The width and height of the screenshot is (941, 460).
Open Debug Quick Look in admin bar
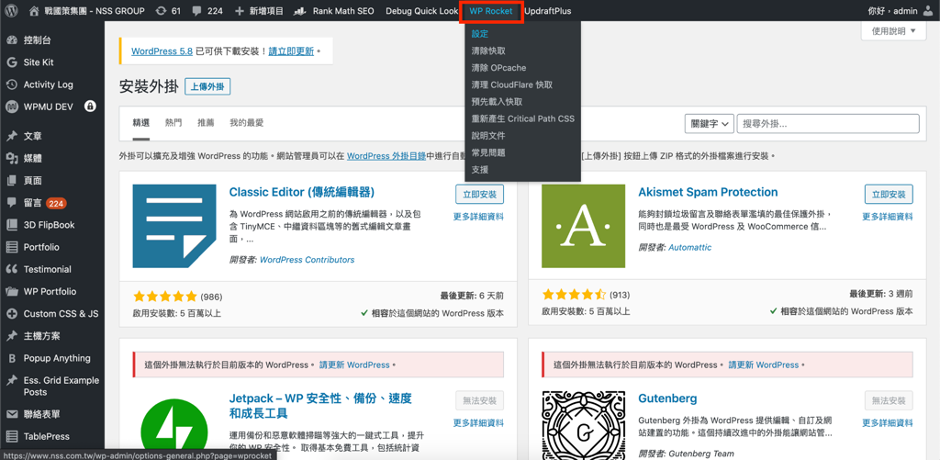(421, 11)
